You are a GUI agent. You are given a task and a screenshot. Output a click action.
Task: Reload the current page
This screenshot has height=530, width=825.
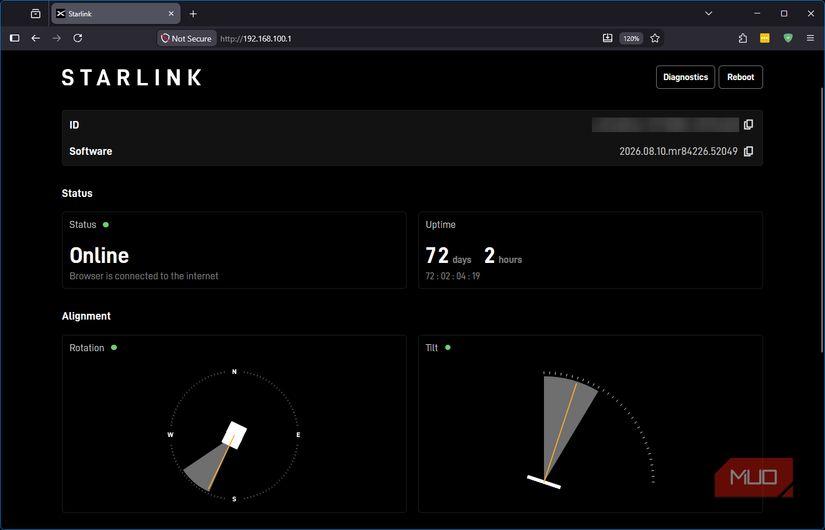pyautogui.click(x=78, y=38)
